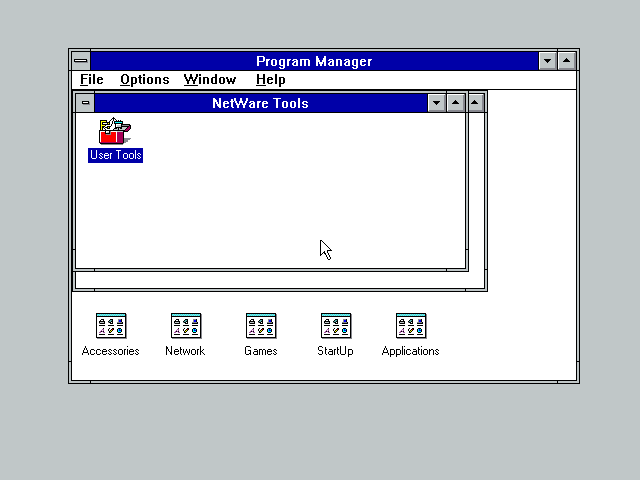Screen dimensions: 640x480
Task: Click the Program Manager title bar
Action: pos(314,61)
